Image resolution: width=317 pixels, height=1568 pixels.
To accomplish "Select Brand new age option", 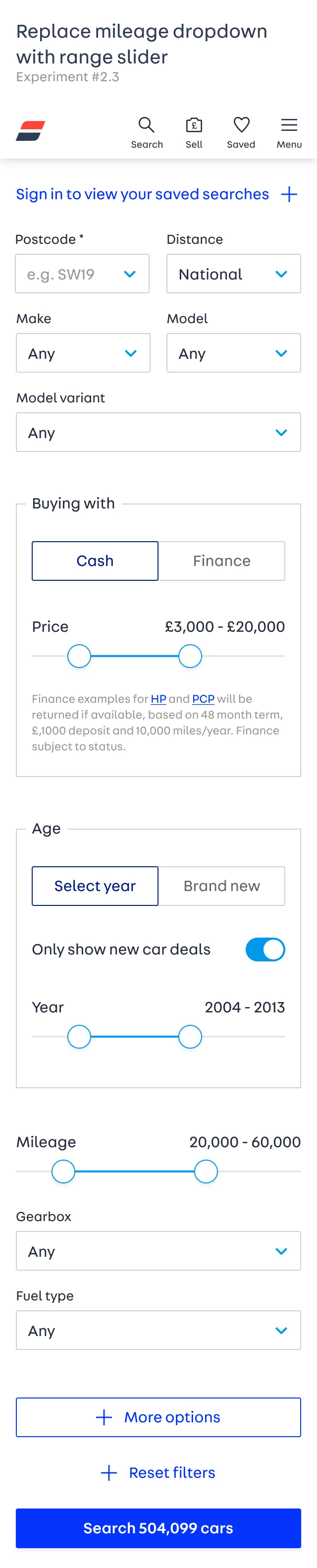I will (x=221, y=886).
